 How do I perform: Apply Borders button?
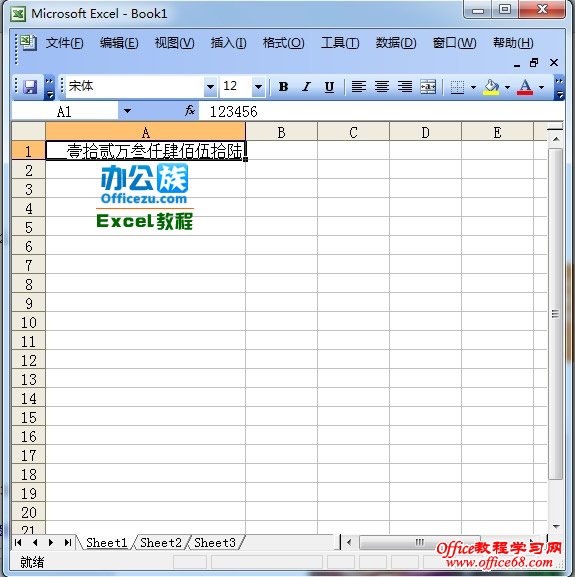pos(457,87)
